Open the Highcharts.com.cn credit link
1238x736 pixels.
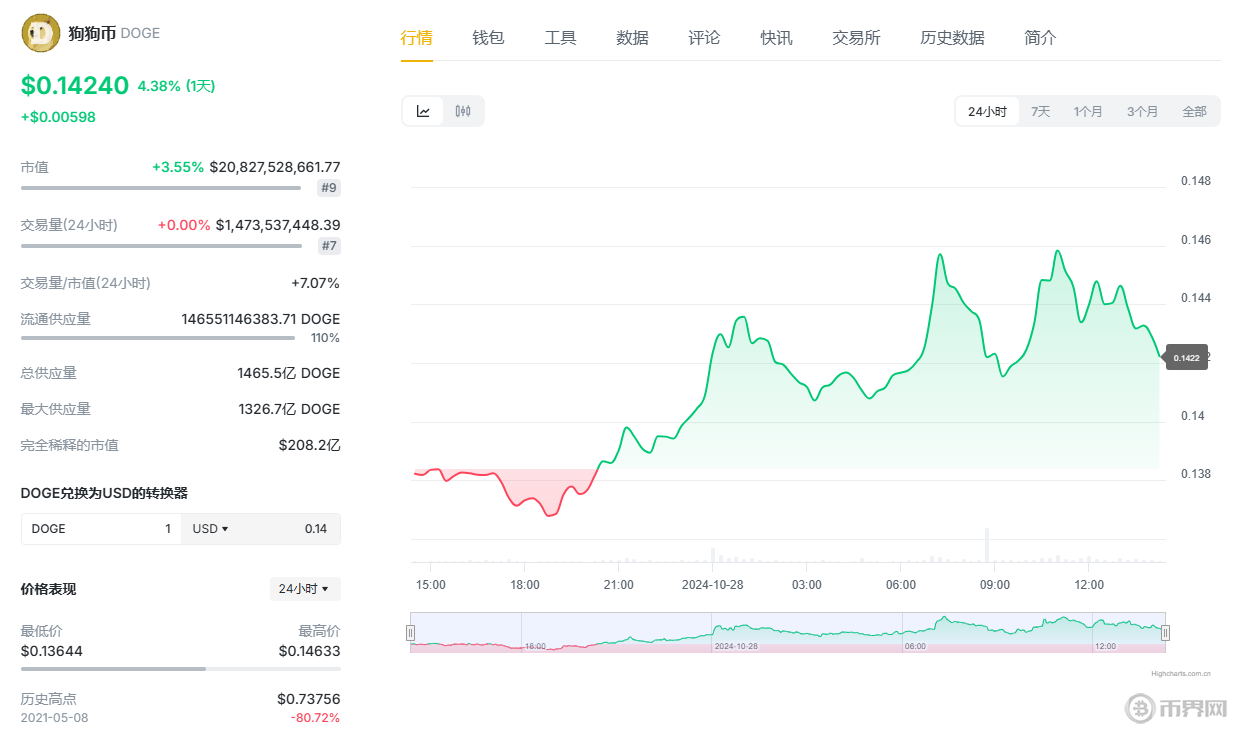tap(1181, 674)
